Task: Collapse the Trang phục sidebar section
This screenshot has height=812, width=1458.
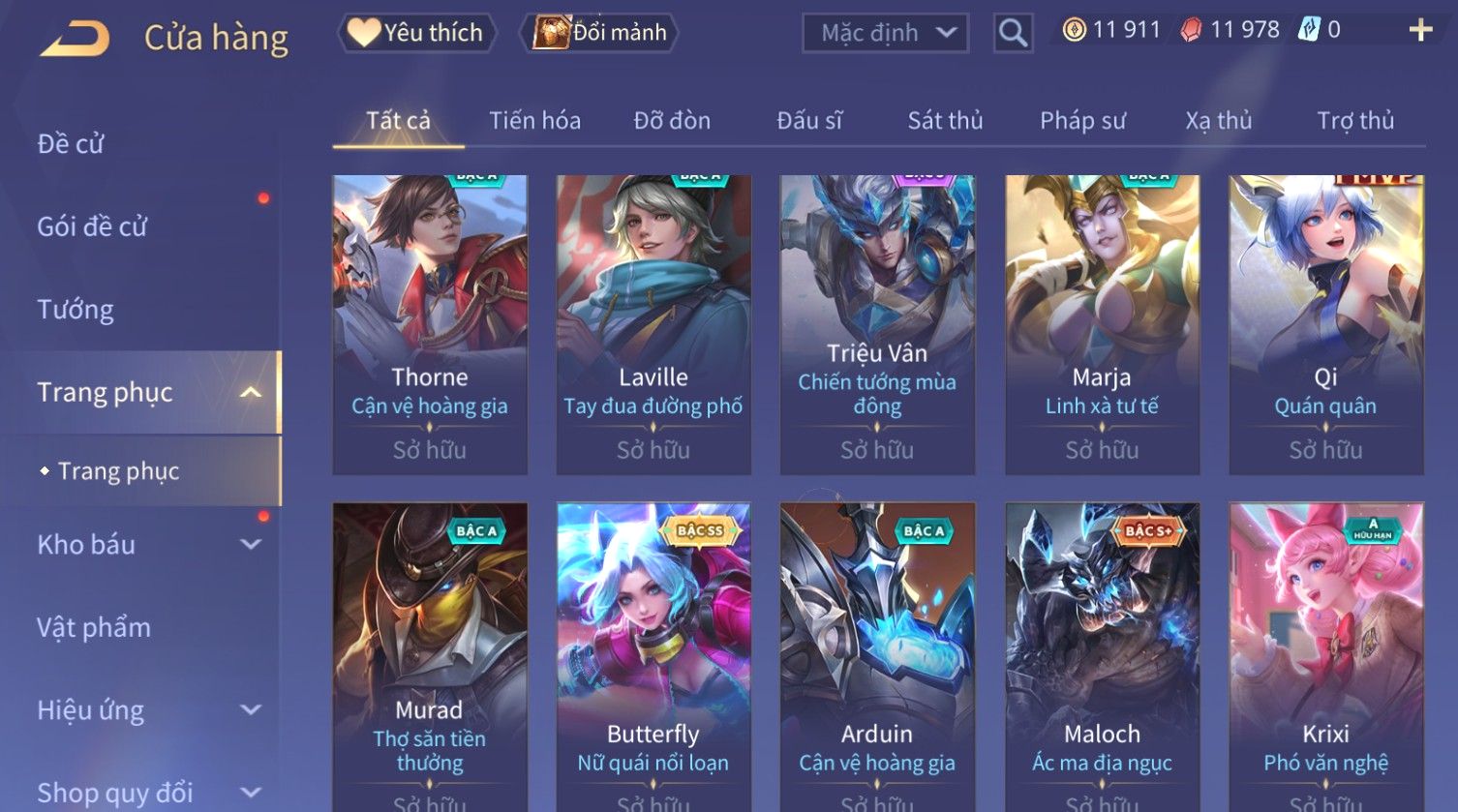Action: [251, 392]
